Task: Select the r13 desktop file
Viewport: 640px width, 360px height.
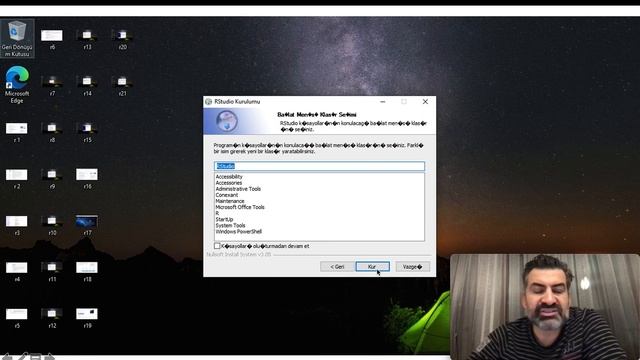Action: click(x=87, y=39)
